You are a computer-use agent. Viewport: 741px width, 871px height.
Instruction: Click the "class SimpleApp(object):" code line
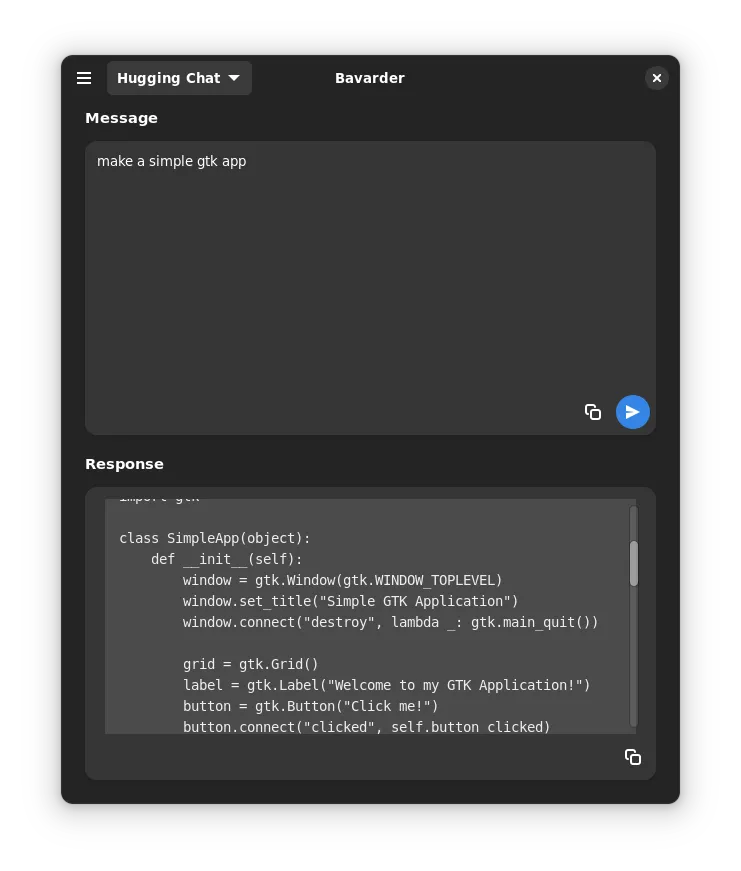[214, 538]
